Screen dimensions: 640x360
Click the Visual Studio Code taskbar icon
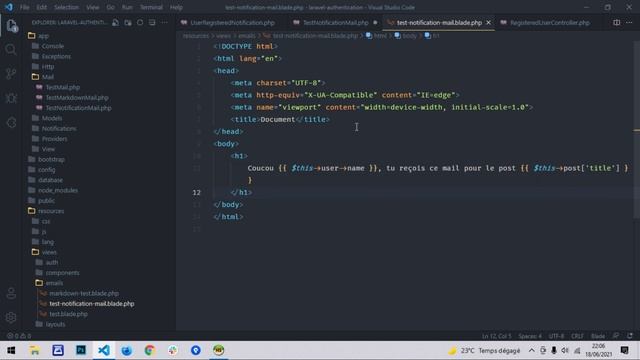pyautogui.click(x=104, y=350)
